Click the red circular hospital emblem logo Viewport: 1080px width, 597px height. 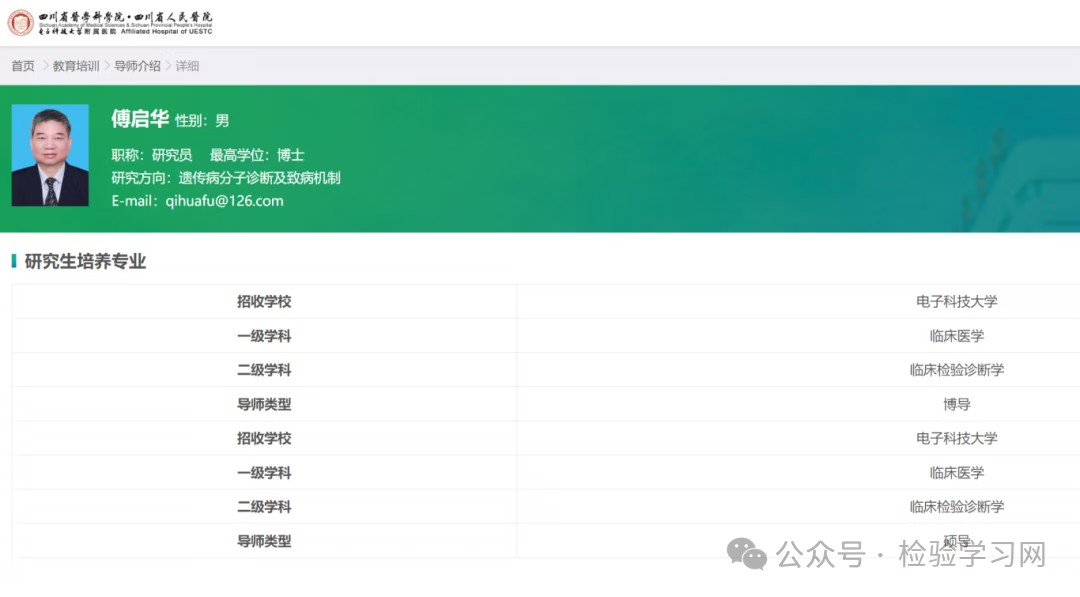20,23
